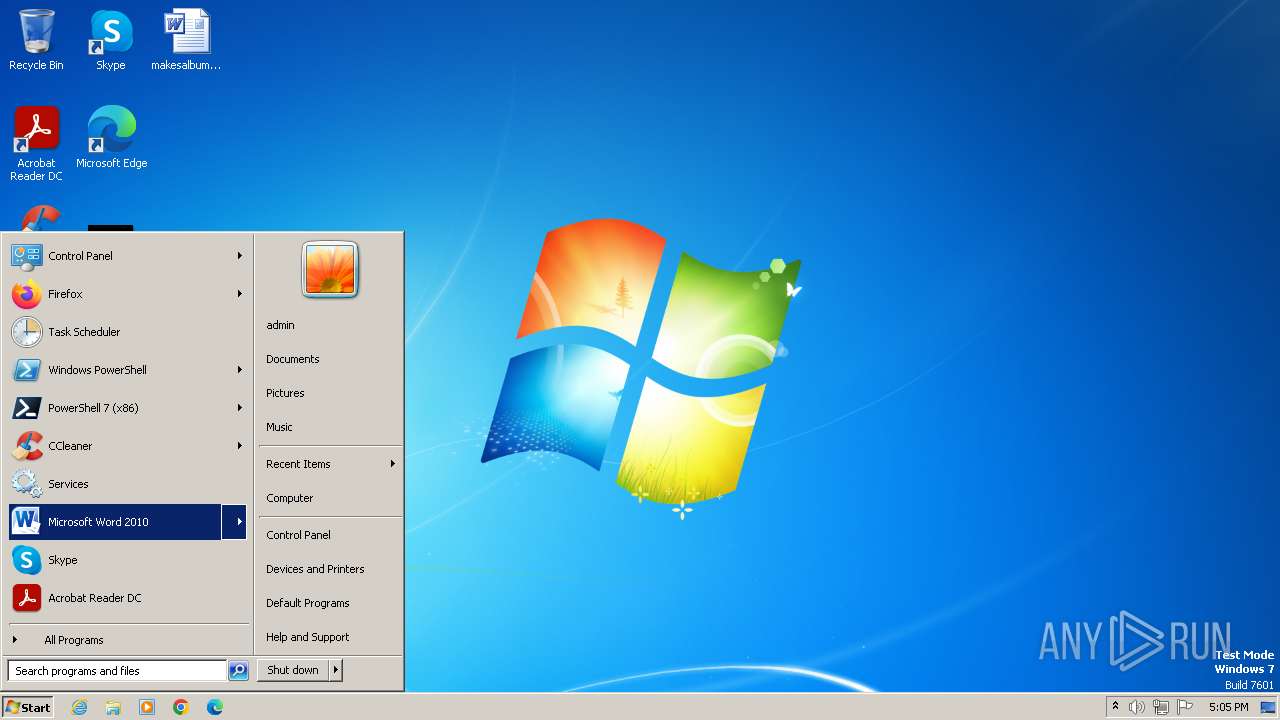Viewport: 1280px width, 720px height.
Task: Show All Programs list
Action: click(128, 640)
